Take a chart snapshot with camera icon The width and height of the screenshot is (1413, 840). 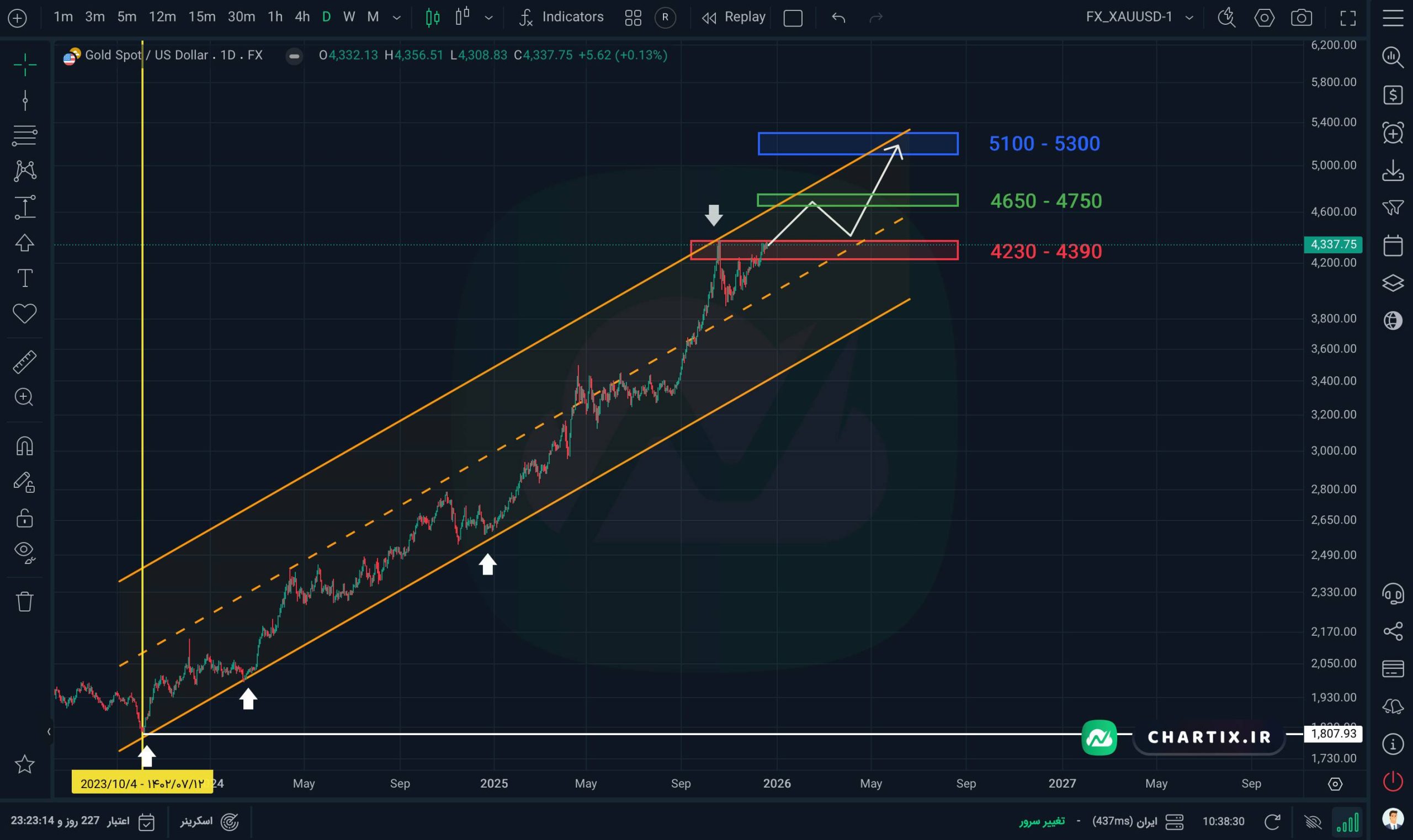(1301, 18)
